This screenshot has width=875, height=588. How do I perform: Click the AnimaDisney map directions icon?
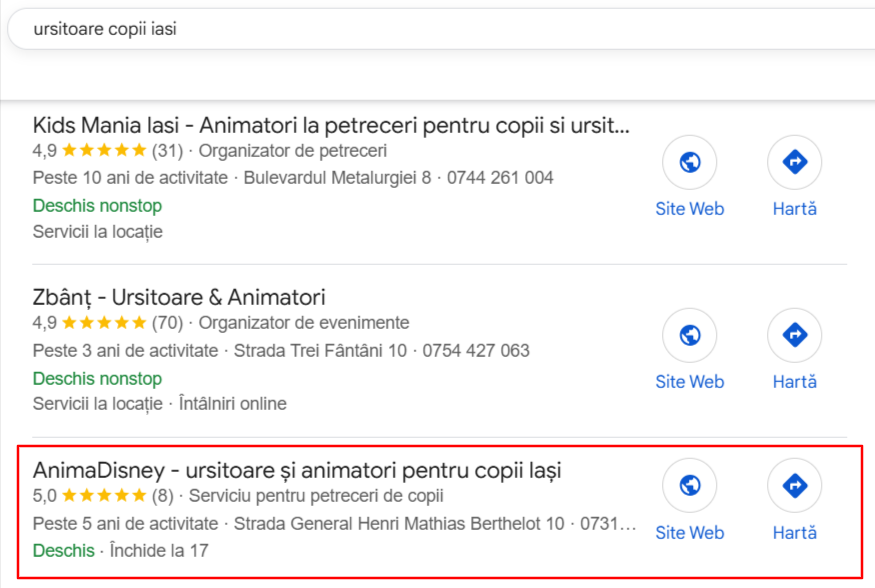pyautogui.click(x=795, y=485)
